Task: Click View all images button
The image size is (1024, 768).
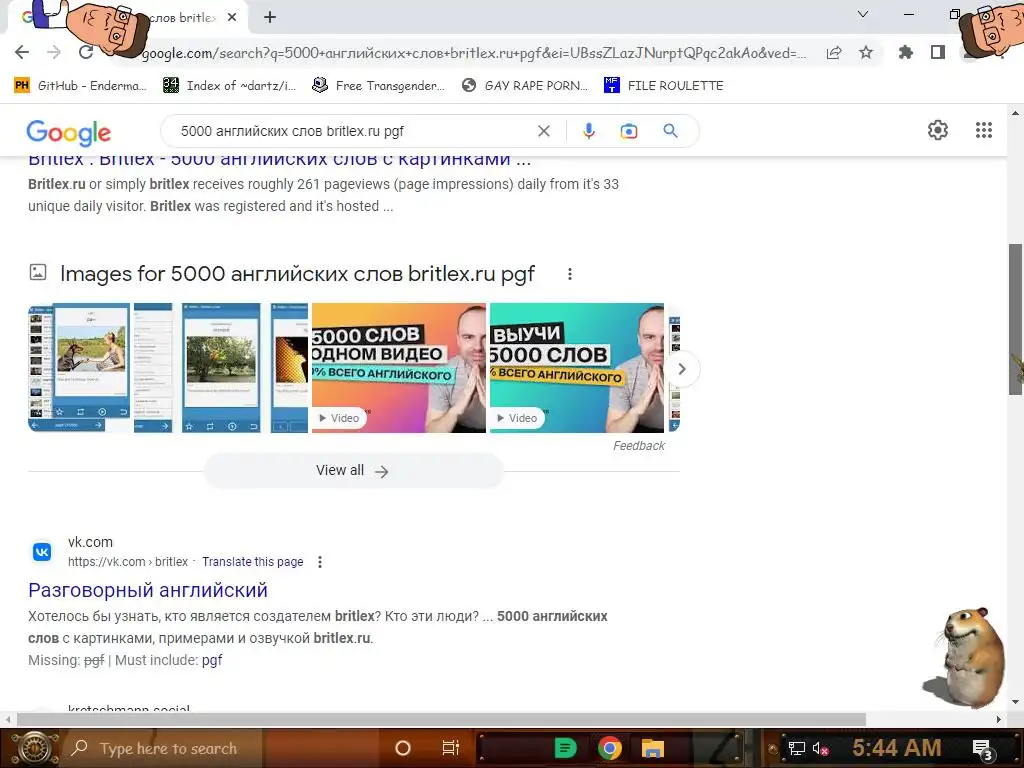Action: [353, 471]
